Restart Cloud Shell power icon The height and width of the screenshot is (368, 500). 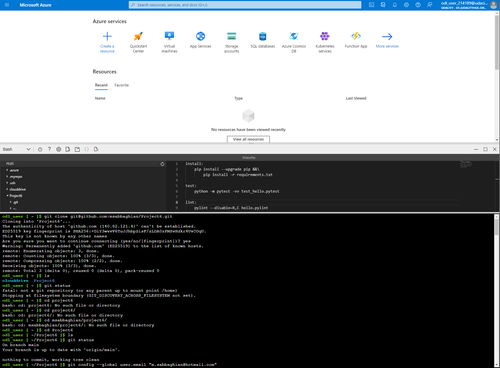[40, 149]
